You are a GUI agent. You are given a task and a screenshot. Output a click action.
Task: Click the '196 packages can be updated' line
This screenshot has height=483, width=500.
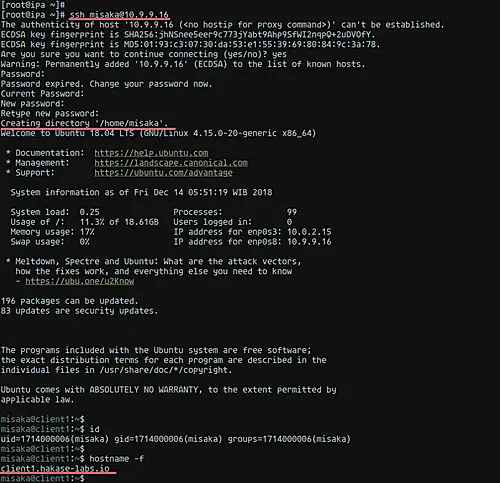[x=69, y=301]
